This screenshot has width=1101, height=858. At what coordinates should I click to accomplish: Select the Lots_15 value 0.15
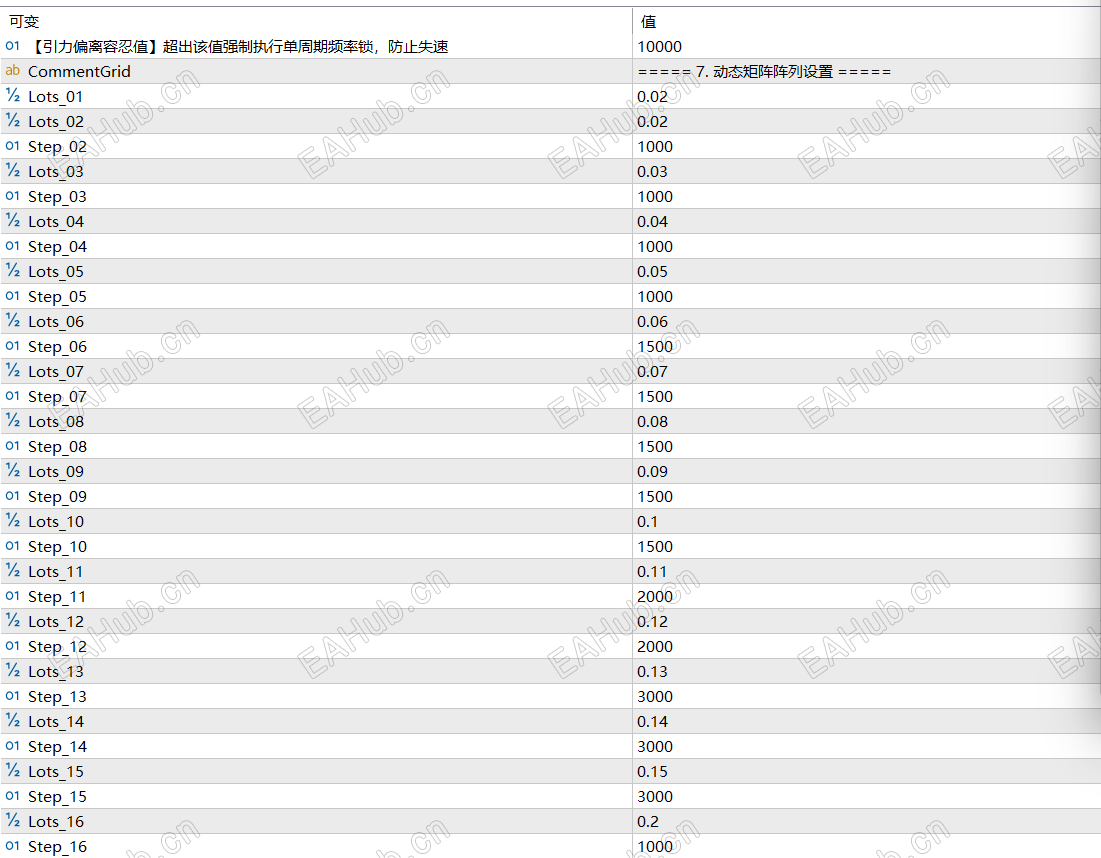point(652,771)
